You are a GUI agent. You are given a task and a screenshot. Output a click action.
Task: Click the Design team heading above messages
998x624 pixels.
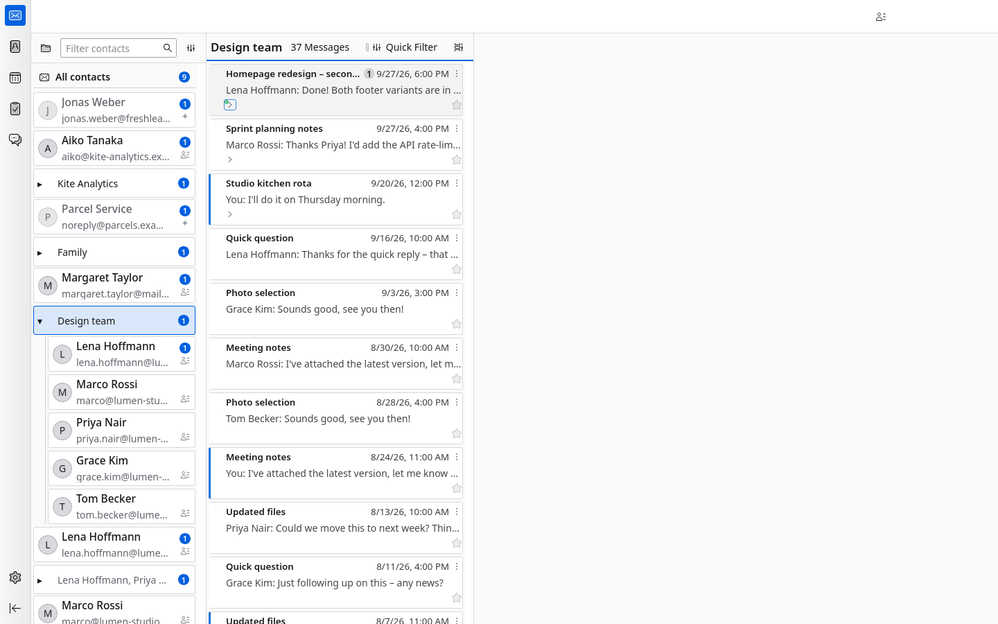tap(246, 47)
